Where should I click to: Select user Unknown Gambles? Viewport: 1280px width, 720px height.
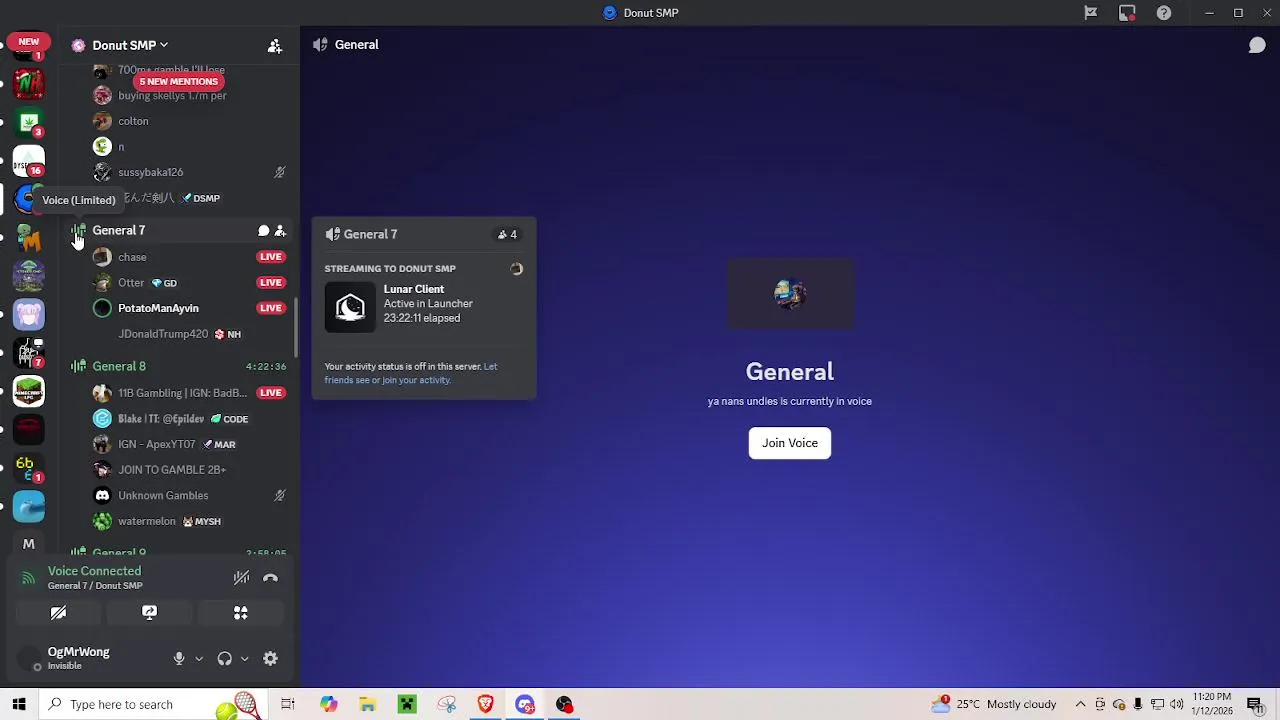[x=163, y=496]
